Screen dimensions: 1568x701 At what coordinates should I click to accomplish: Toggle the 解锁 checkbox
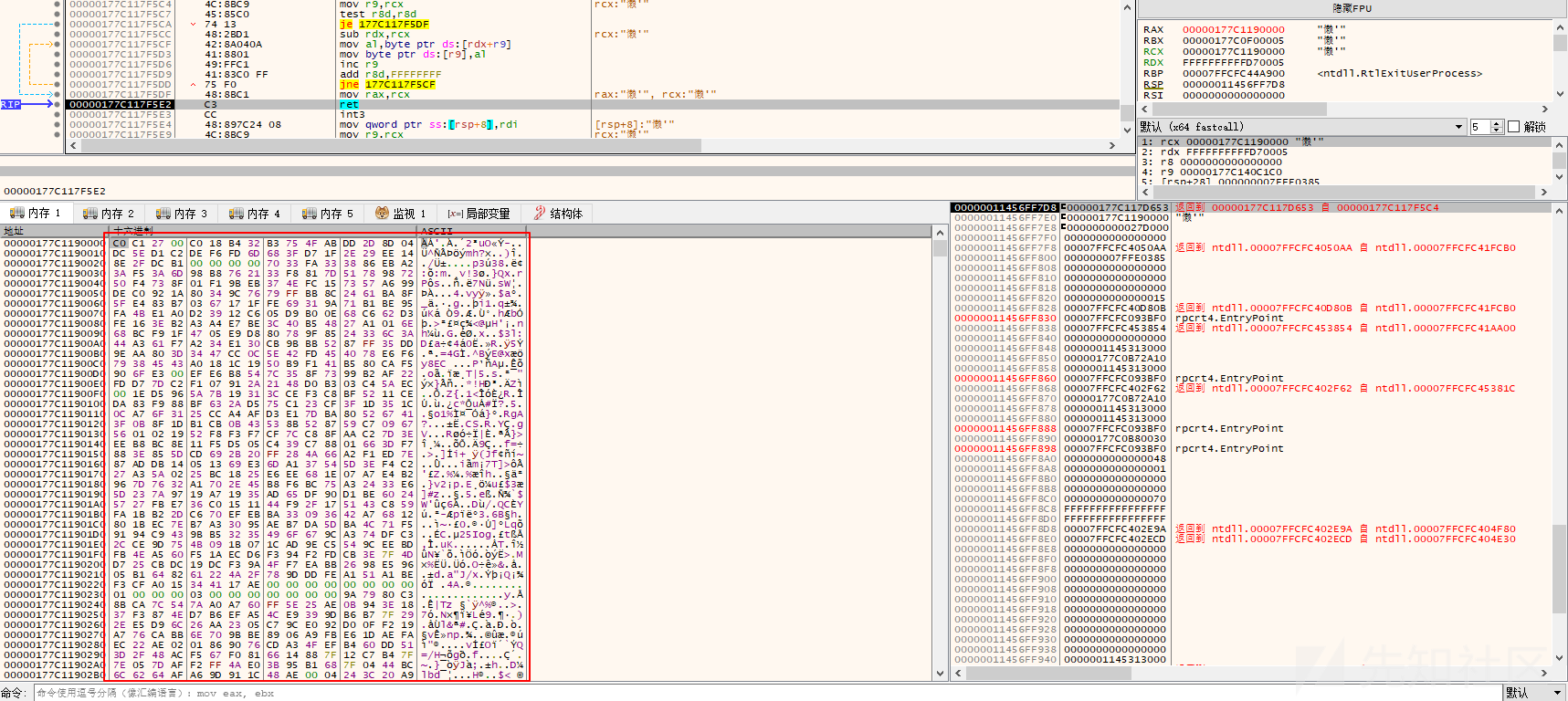(1513, 127)
